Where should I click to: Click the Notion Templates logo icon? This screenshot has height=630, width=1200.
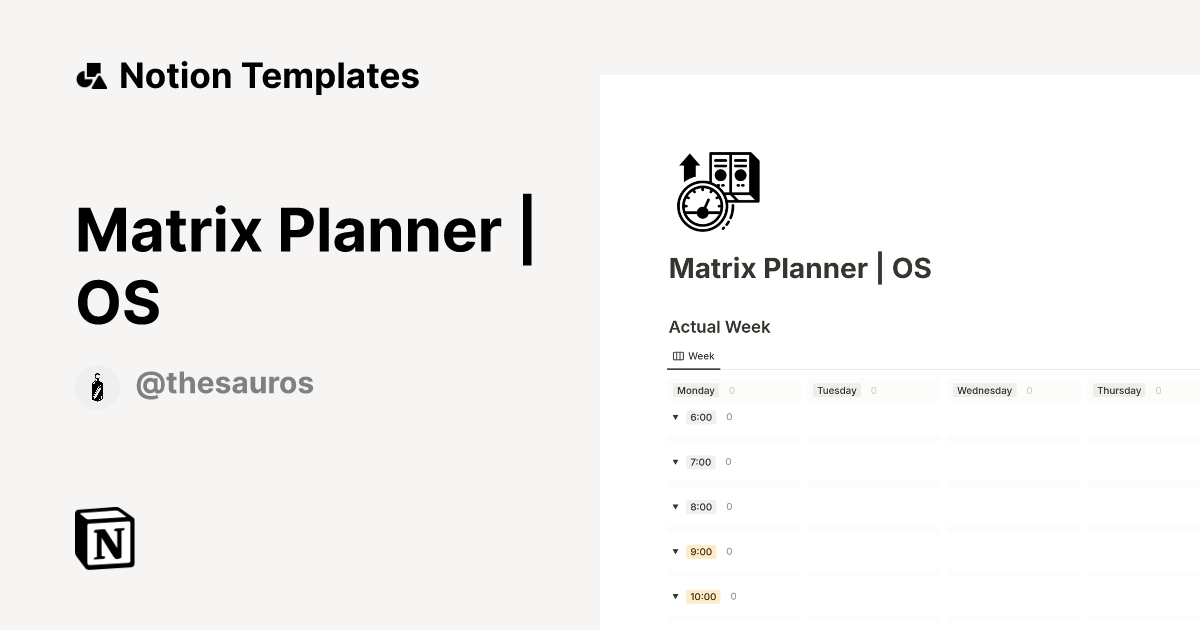[92, 75]
